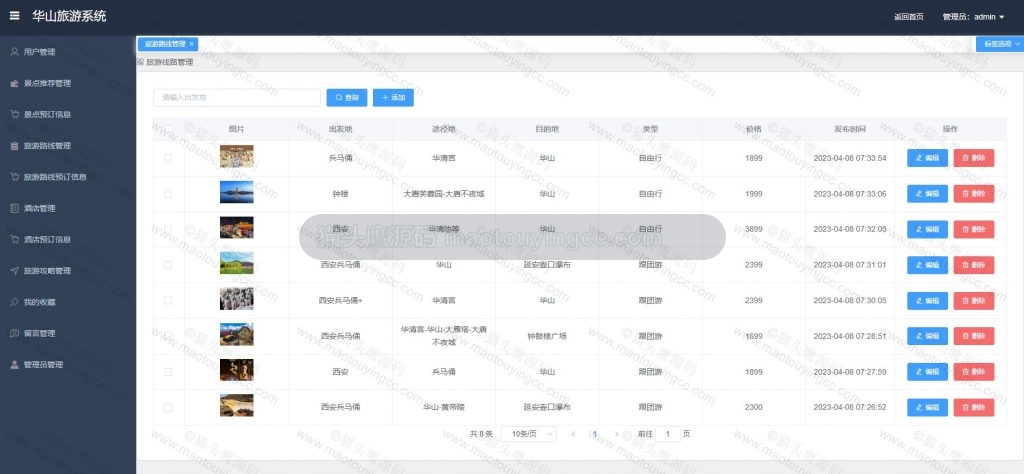Click the cart icon beside 酒店预订信息
This screenshot has height=474, width=1024.
[14, 239]
